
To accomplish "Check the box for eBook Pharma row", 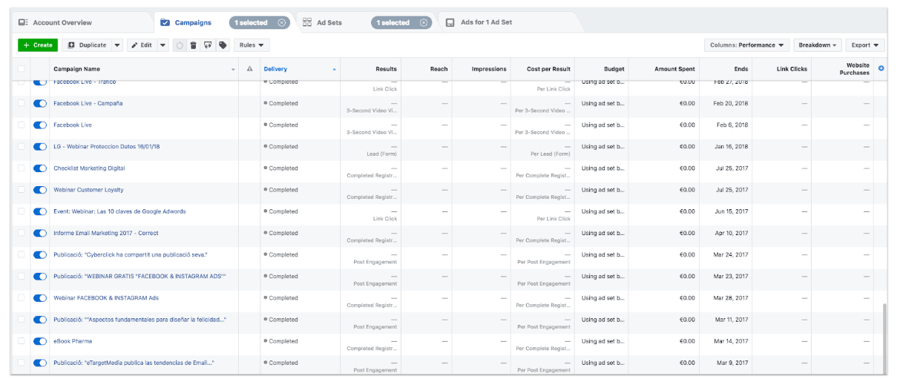I will point(21,341).
